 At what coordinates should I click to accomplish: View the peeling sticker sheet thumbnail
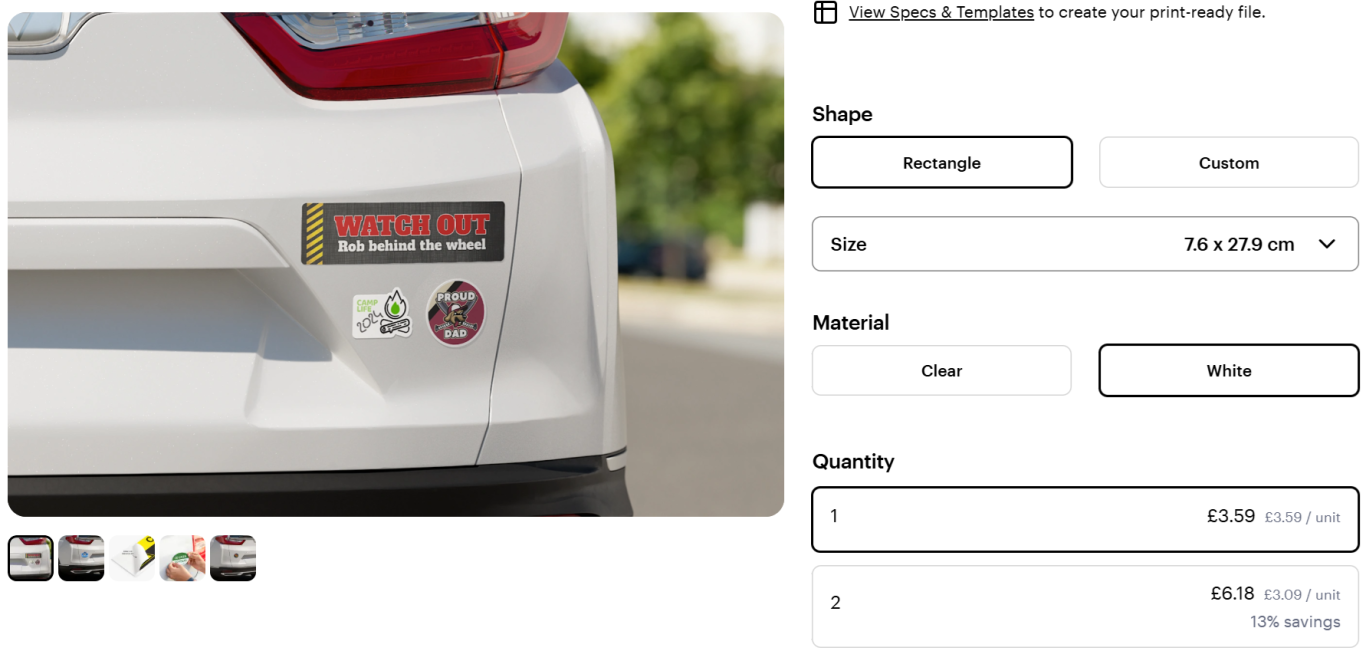tap(132, 558)
